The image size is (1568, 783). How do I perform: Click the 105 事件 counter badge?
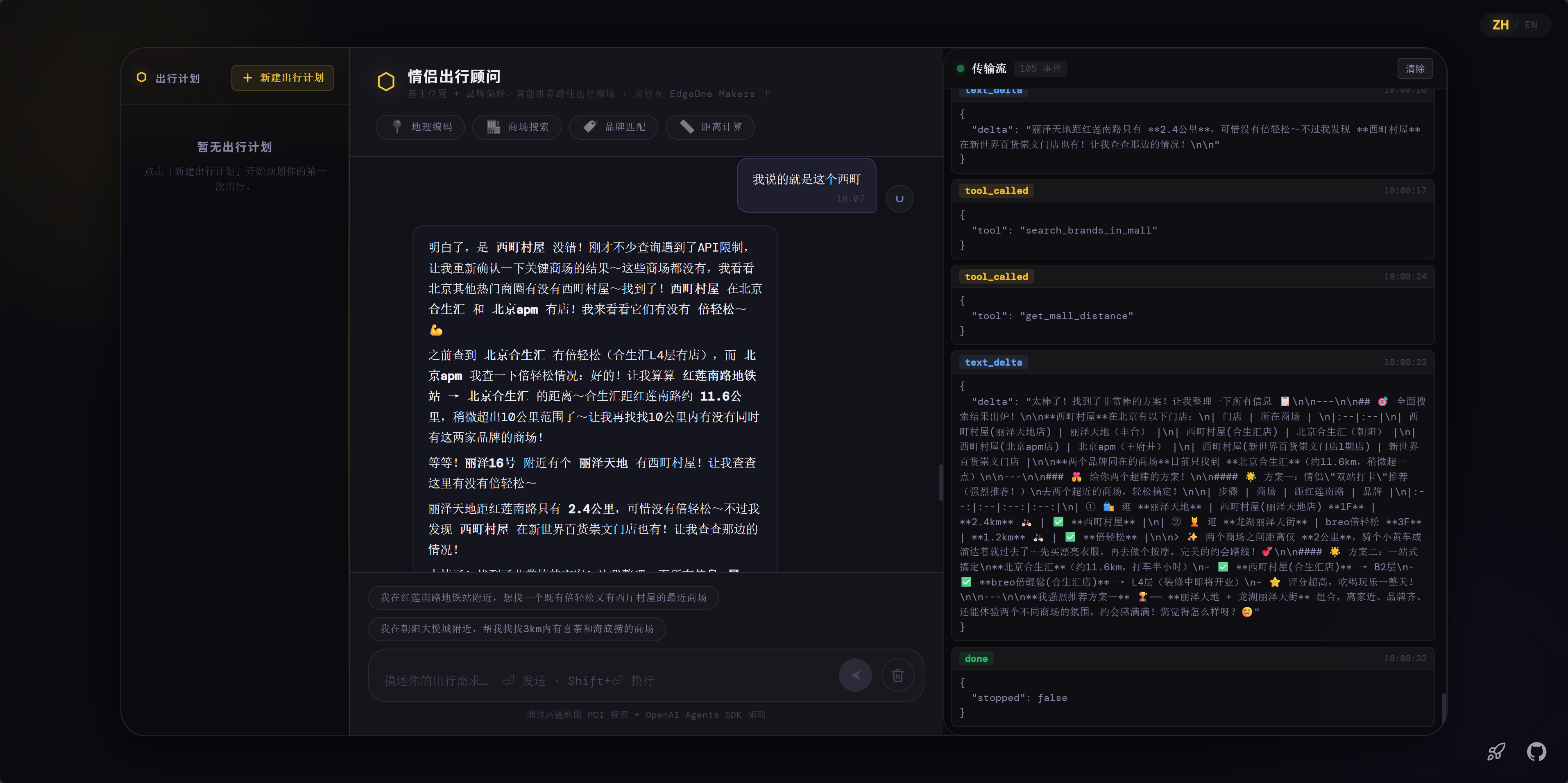coord(1040,68)
